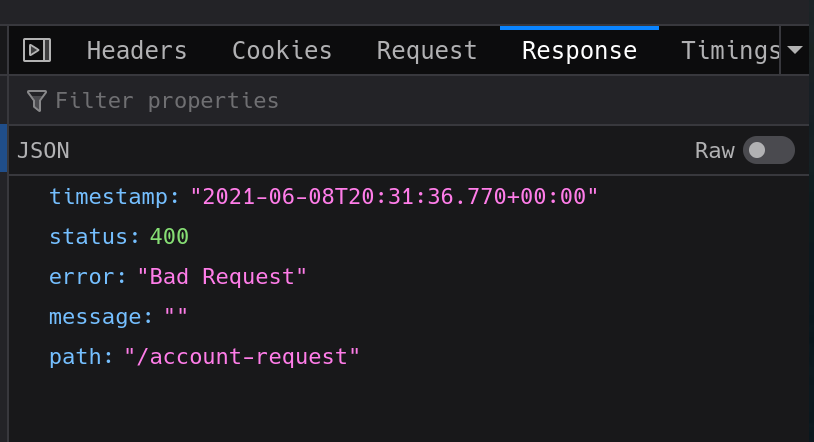Open the Request tab
The image size is (814, 442).
[427, 50]
